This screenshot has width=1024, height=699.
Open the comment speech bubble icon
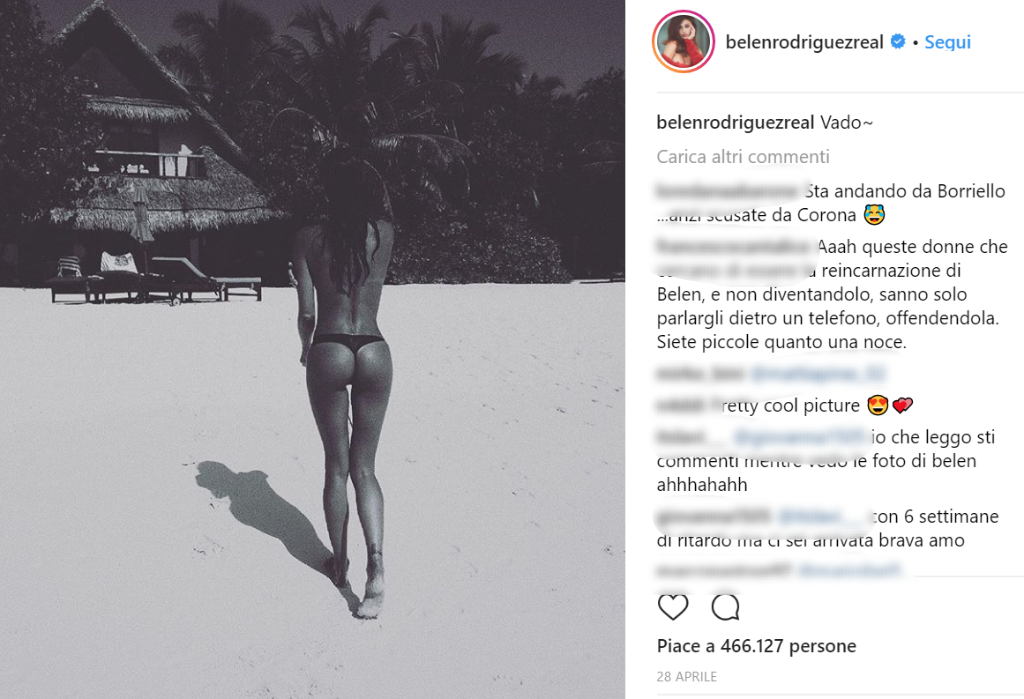[725, 607]
